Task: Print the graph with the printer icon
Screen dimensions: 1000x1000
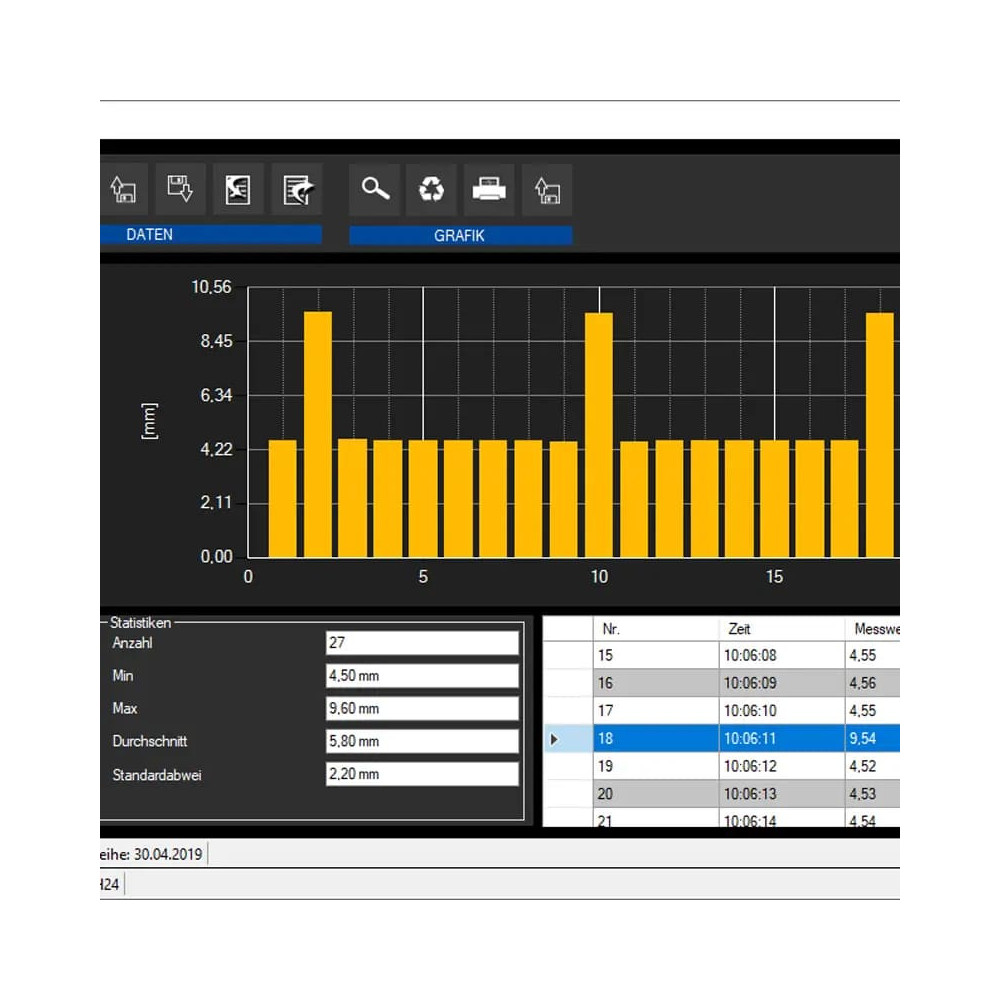Action: click(489, 189)
